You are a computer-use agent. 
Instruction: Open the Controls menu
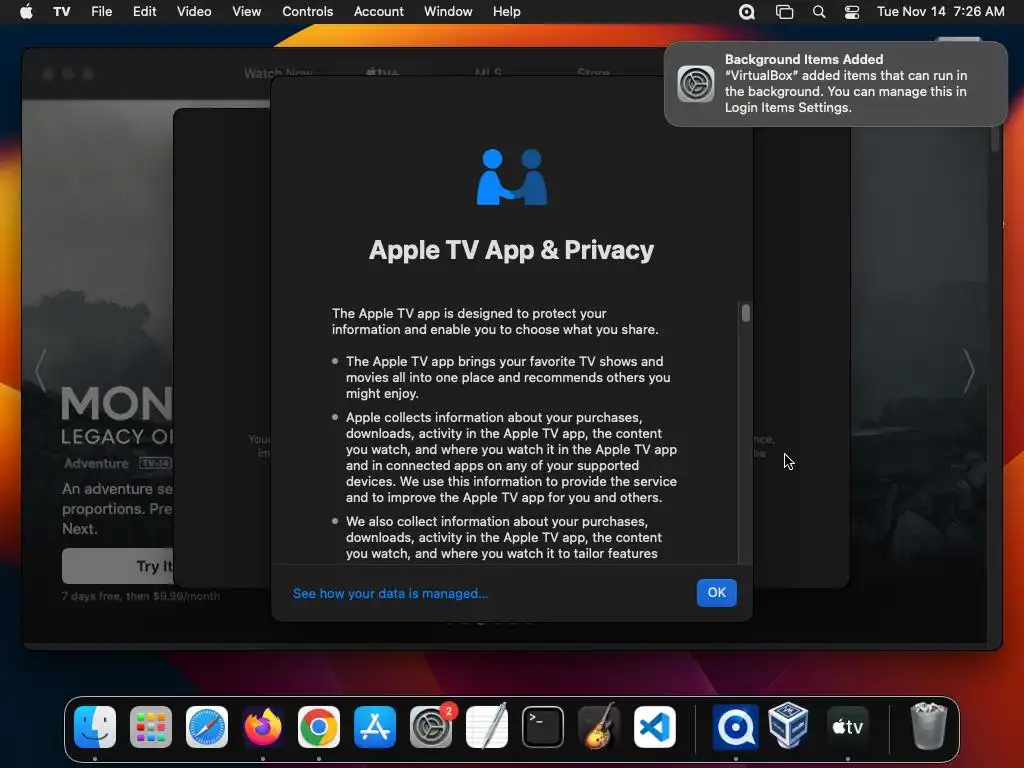(308, 11)
